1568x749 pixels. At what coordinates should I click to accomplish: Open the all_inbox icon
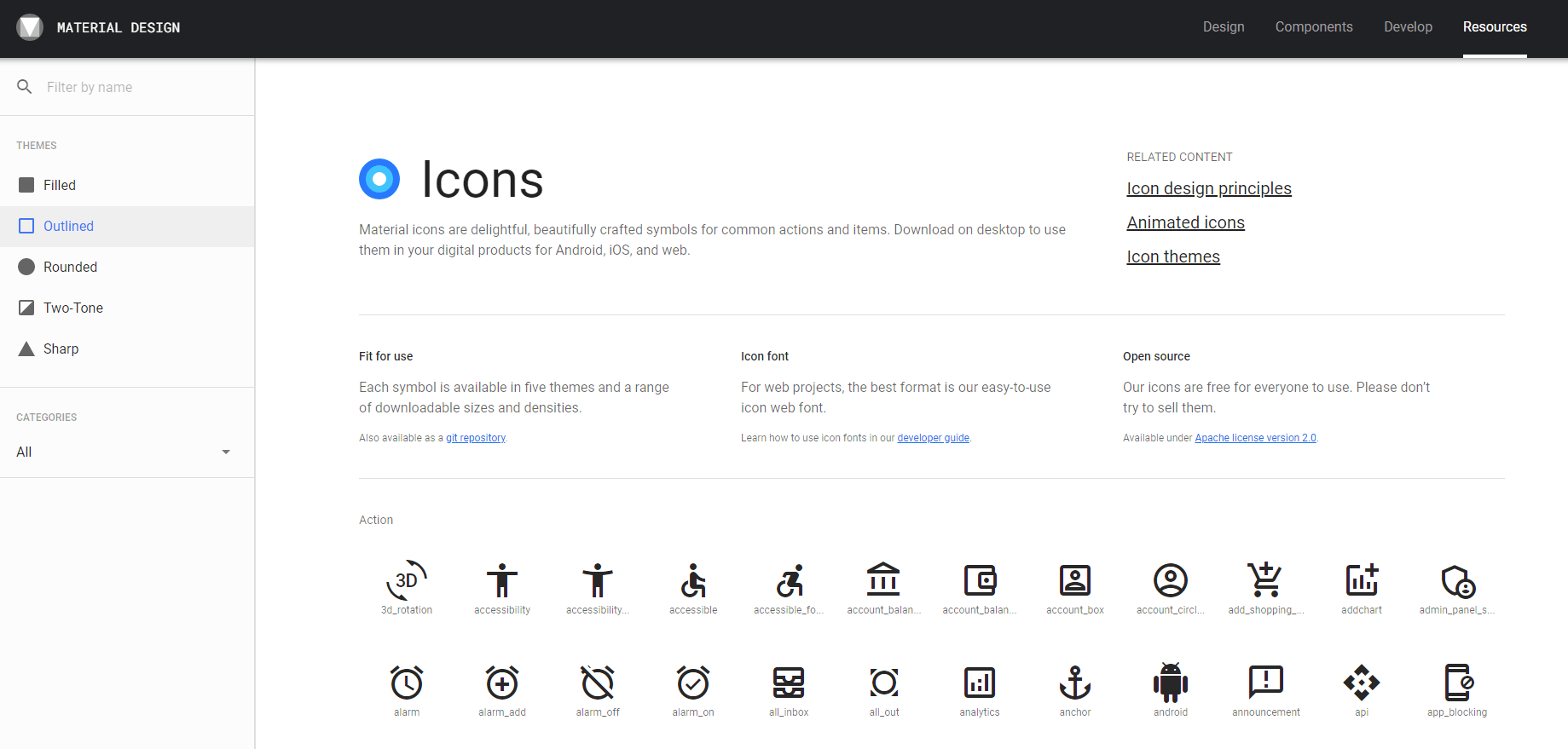[x=789, y=683]
